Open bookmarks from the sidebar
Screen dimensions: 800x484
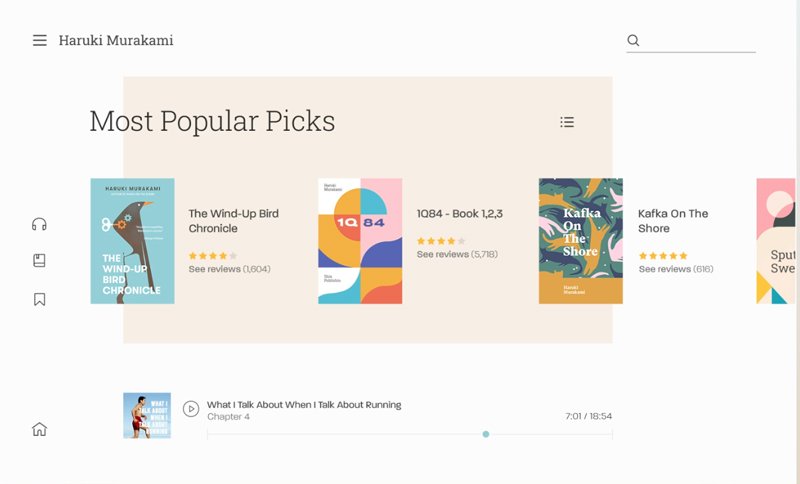[40, 299]
